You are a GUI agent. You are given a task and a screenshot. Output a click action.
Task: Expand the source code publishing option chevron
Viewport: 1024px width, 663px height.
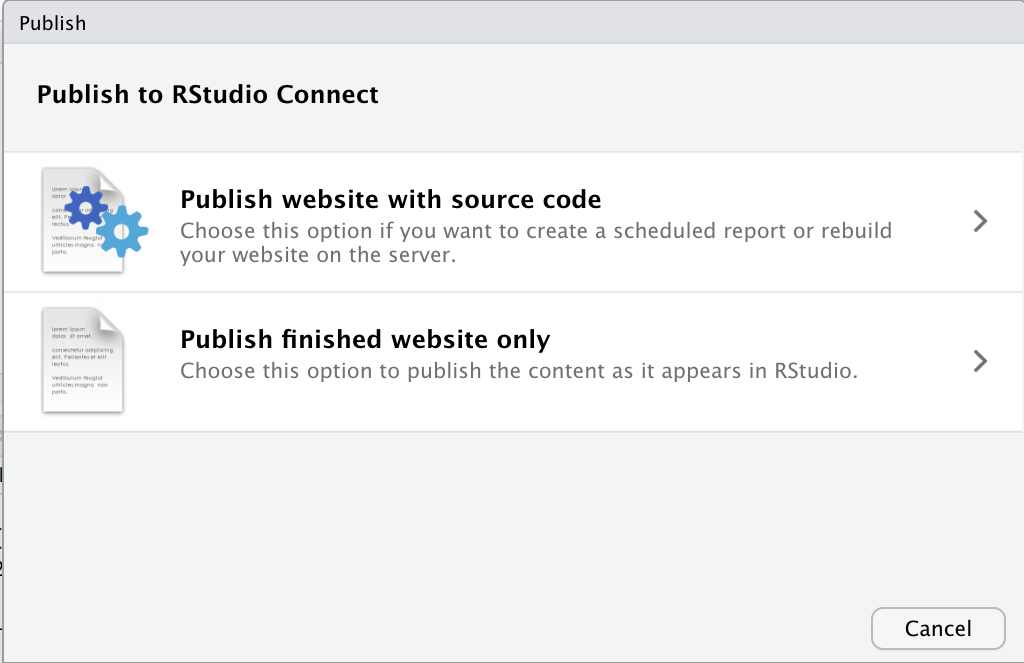[980, 221]
